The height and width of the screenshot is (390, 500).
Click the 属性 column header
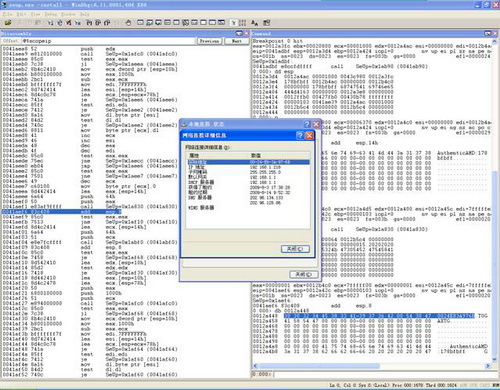click(x=217, y=155)
